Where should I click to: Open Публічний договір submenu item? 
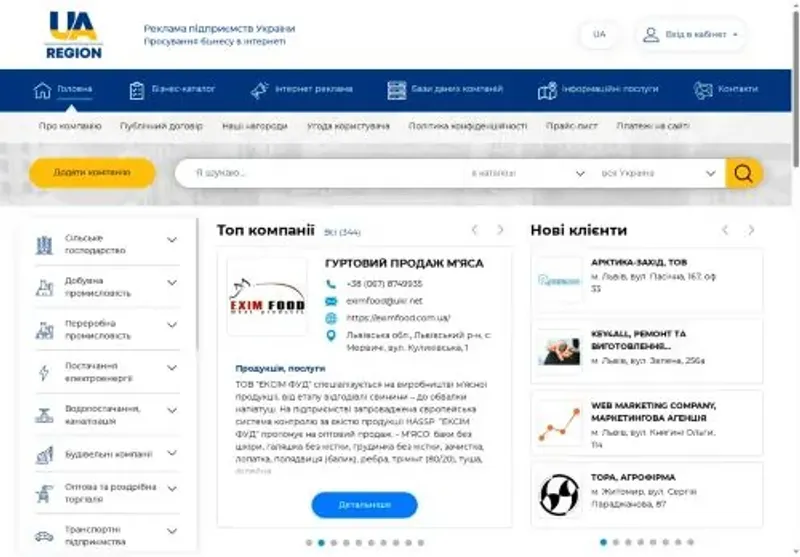click(x=161, y=126)
